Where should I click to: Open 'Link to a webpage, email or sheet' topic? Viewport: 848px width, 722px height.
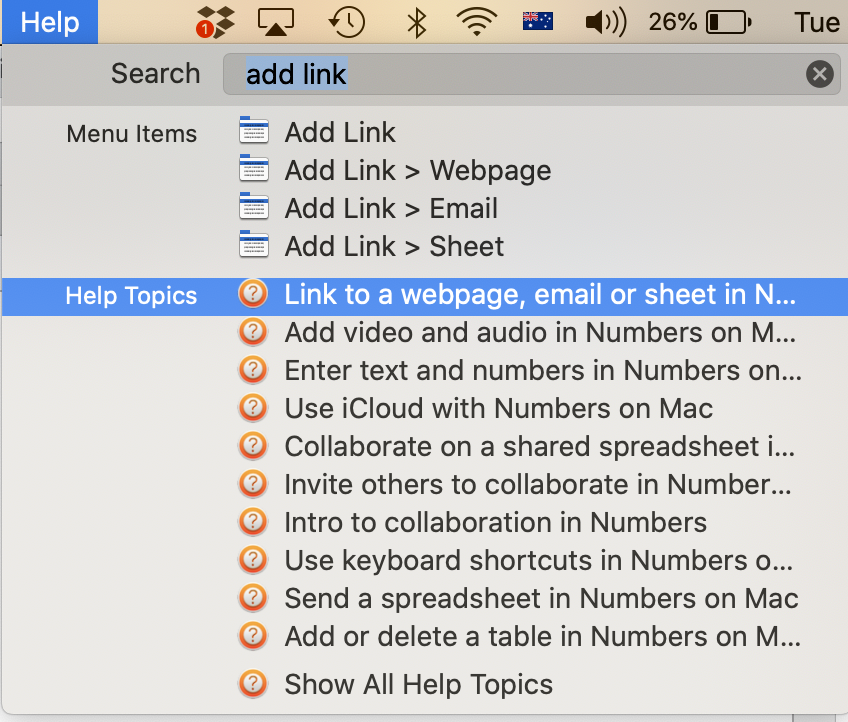pyautogui.click(x=540, y=295)
